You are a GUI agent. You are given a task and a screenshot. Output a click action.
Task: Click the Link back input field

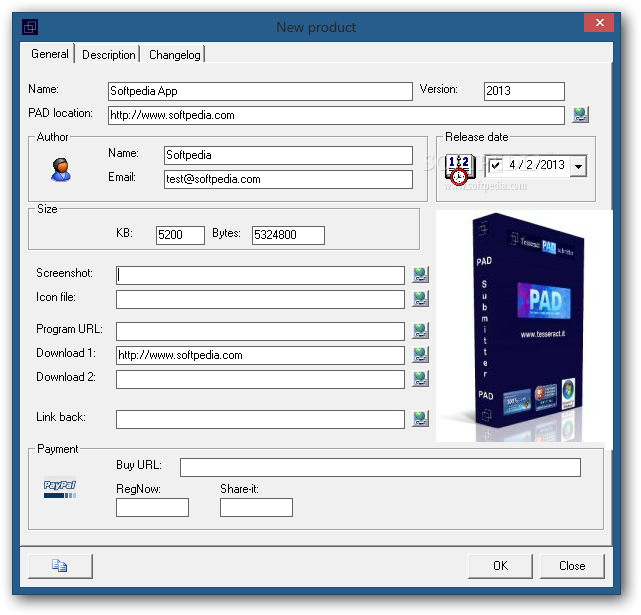point(260,420)
